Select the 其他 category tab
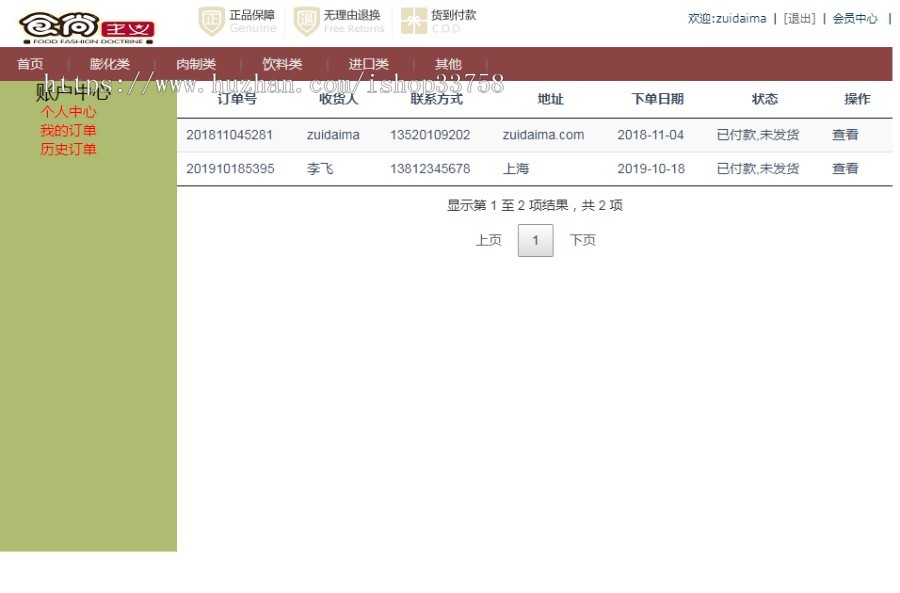 pyautogui.click(x=448, y=63)
